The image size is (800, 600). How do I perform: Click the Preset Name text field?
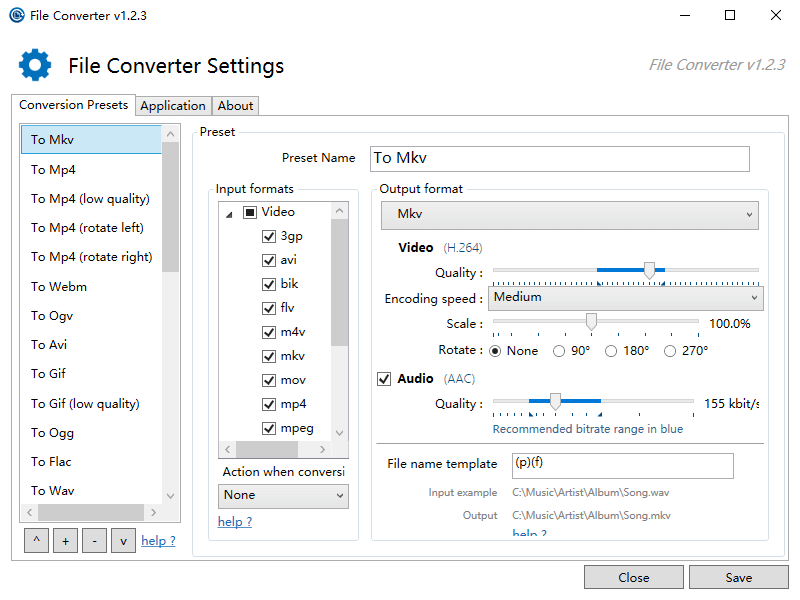(x=559, y=158)
